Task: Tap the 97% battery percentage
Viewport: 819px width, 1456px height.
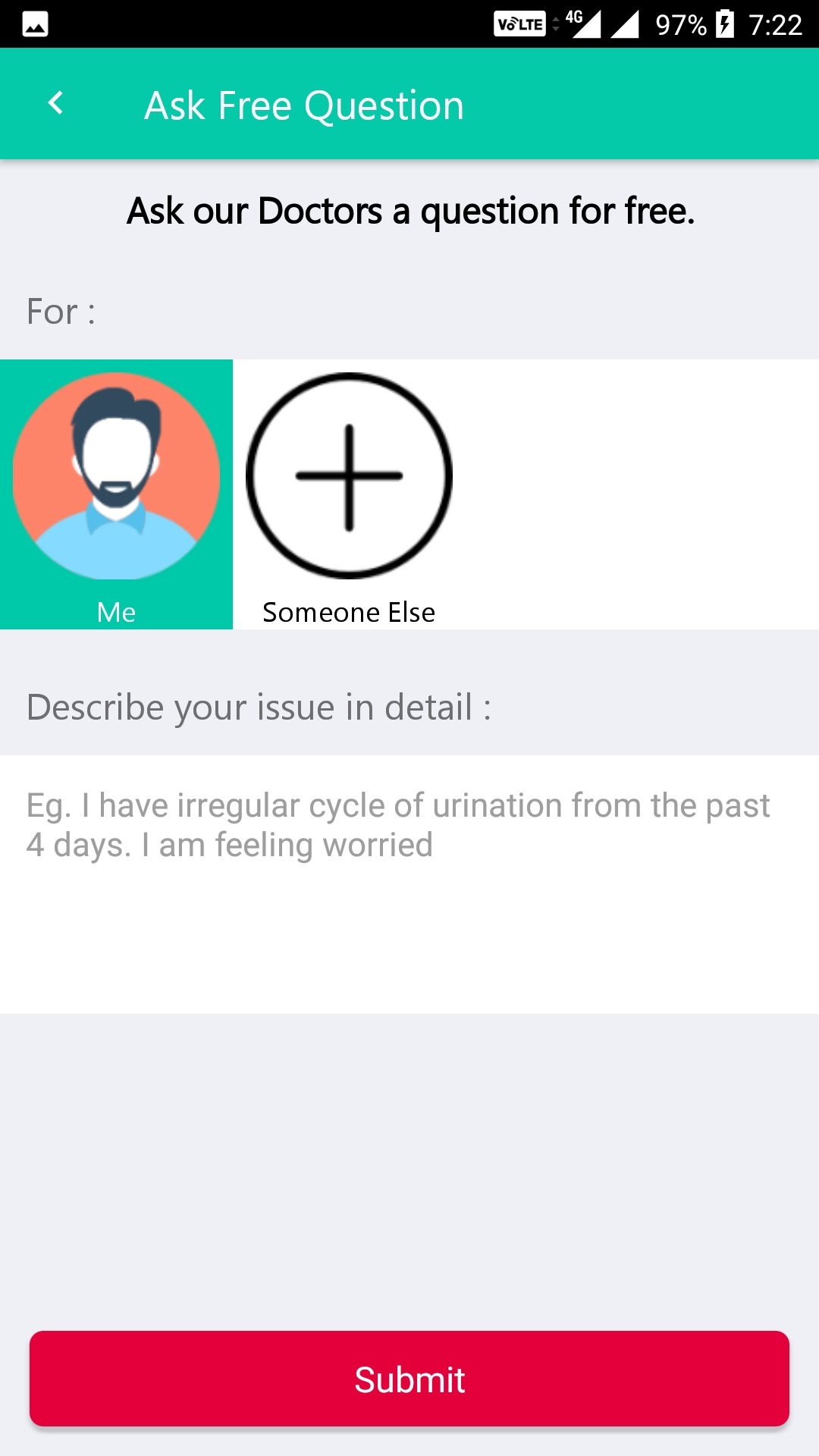Action: 681,25
